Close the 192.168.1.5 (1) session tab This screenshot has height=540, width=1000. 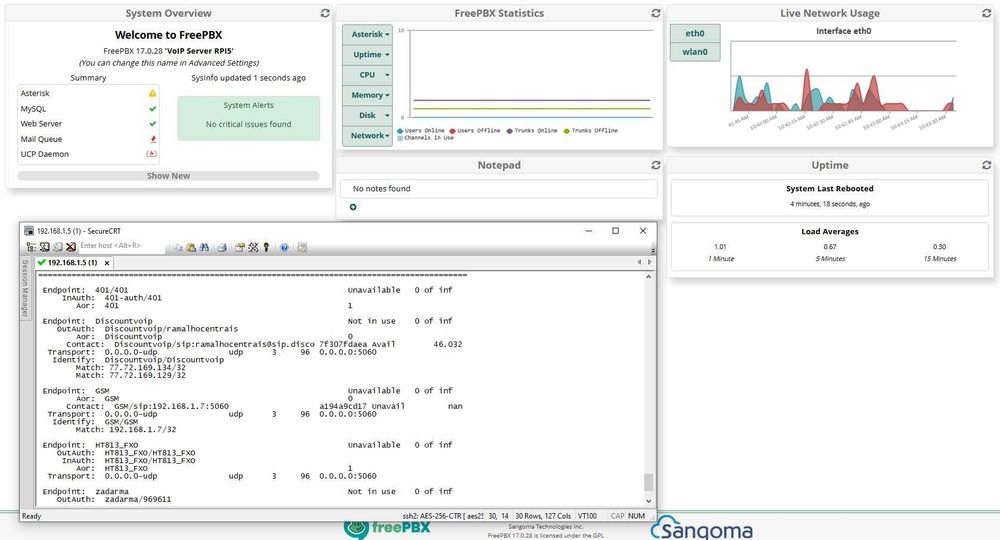coord(107,263)
